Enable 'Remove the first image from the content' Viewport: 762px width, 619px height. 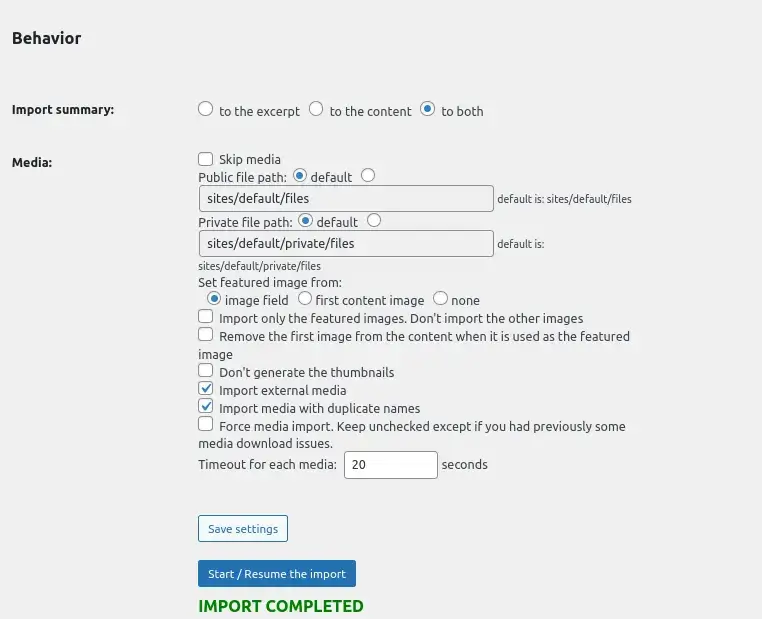click(x=206, y=335)
